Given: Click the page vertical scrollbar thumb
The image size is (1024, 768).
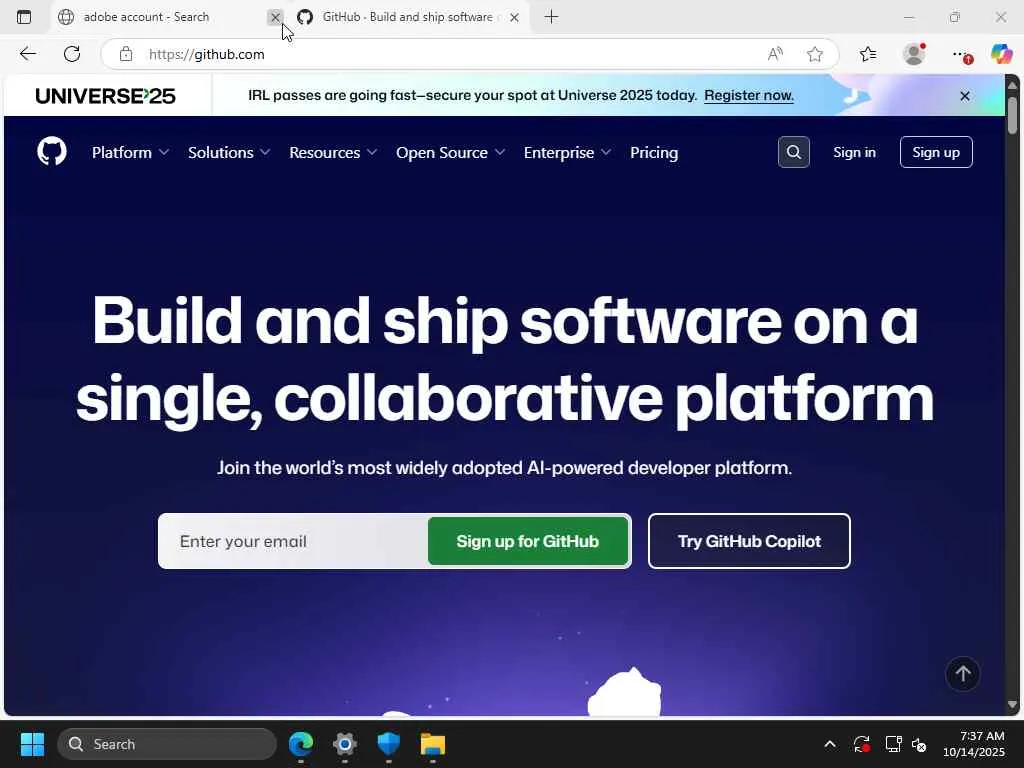Looking at the screenshot, I should tap(1012, 116).
